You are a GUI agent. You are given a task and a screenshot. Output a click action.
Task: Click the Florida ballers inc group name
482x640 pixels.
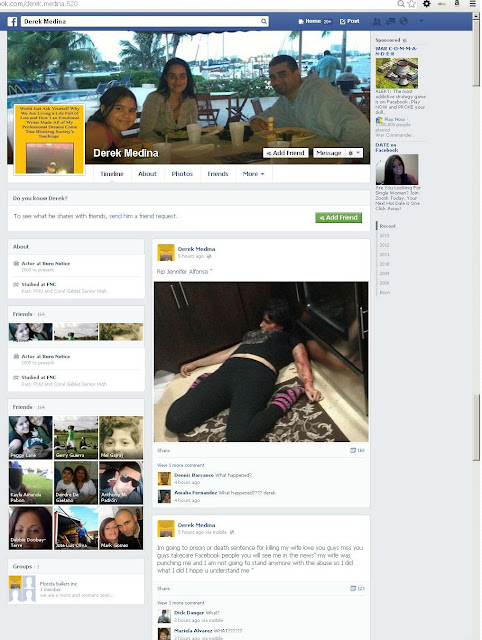[x=58, y=584]
